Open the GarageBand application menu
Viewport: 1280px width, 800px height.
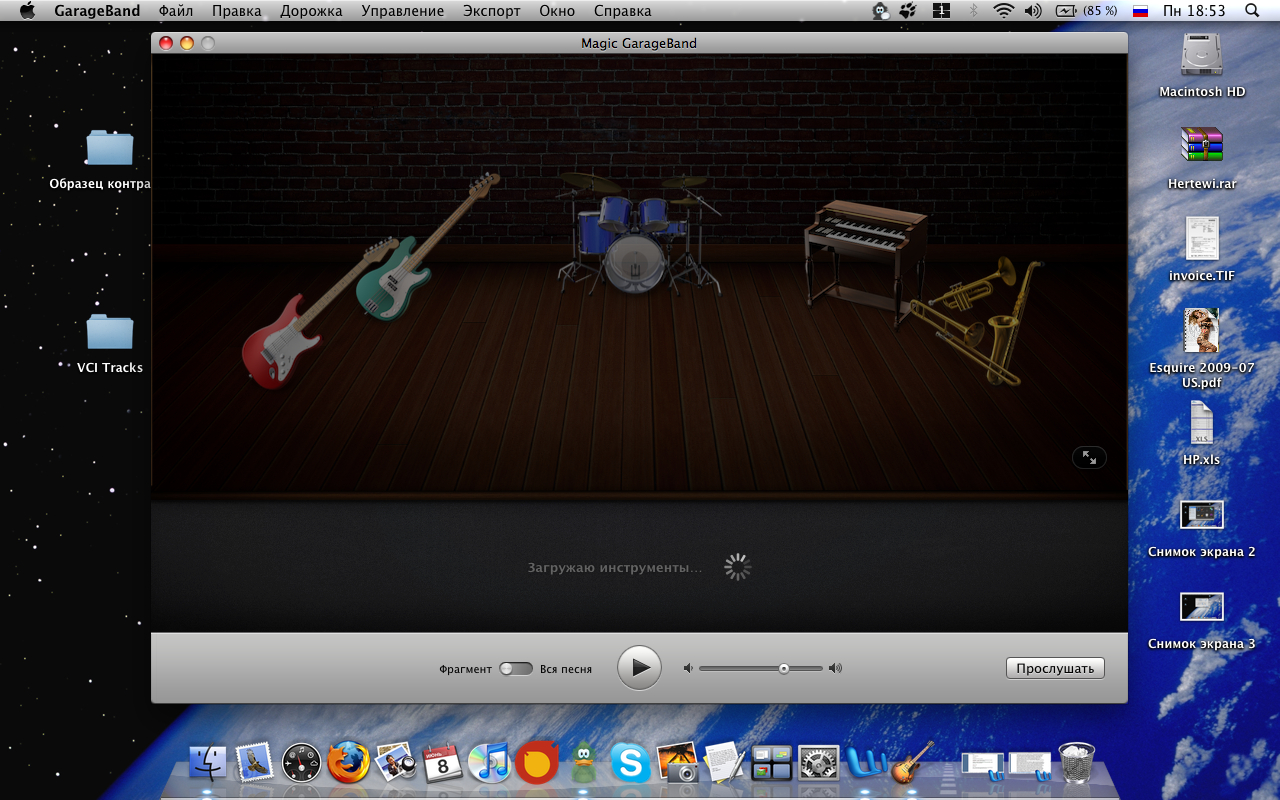point(97,11)
